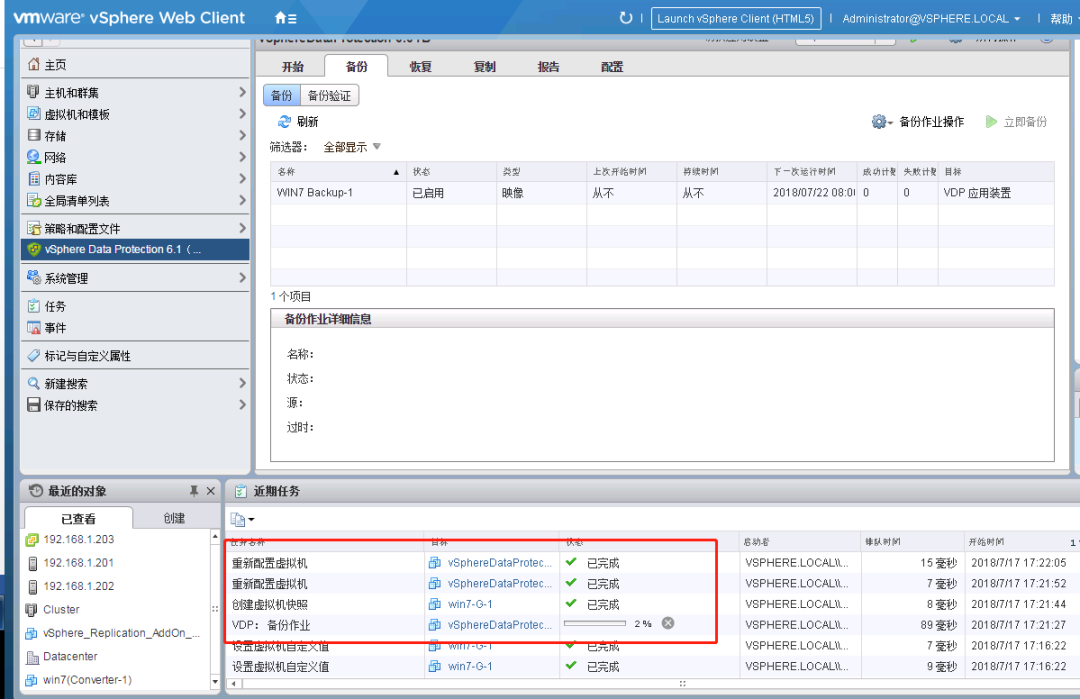Viewport: 1080px width, 699px height.
Task: Open 主机和群集 hosts and clusters icon
Action: (x=33, y=92)
